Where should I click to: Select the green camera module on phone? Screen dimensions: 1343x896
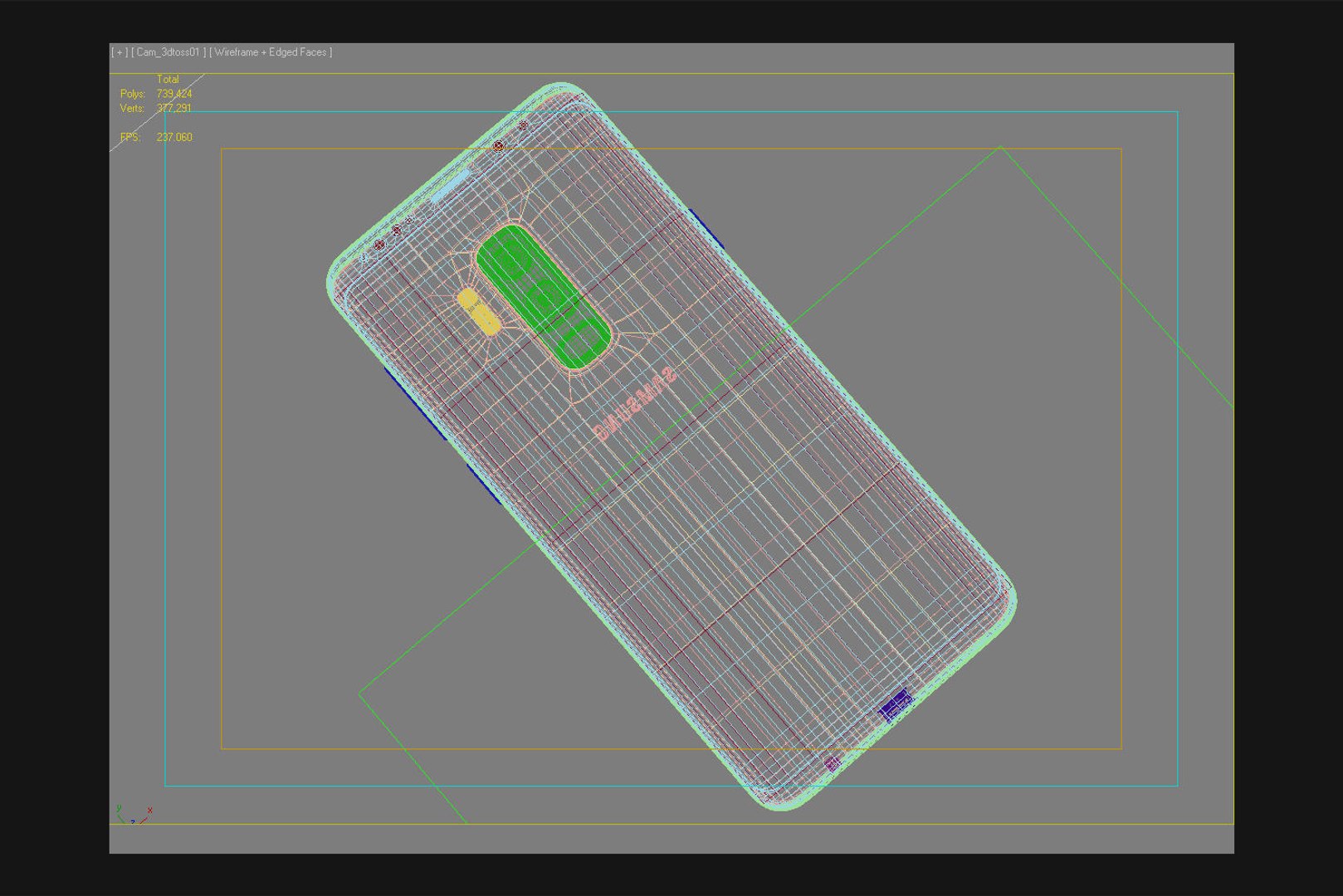click(544, 297)
